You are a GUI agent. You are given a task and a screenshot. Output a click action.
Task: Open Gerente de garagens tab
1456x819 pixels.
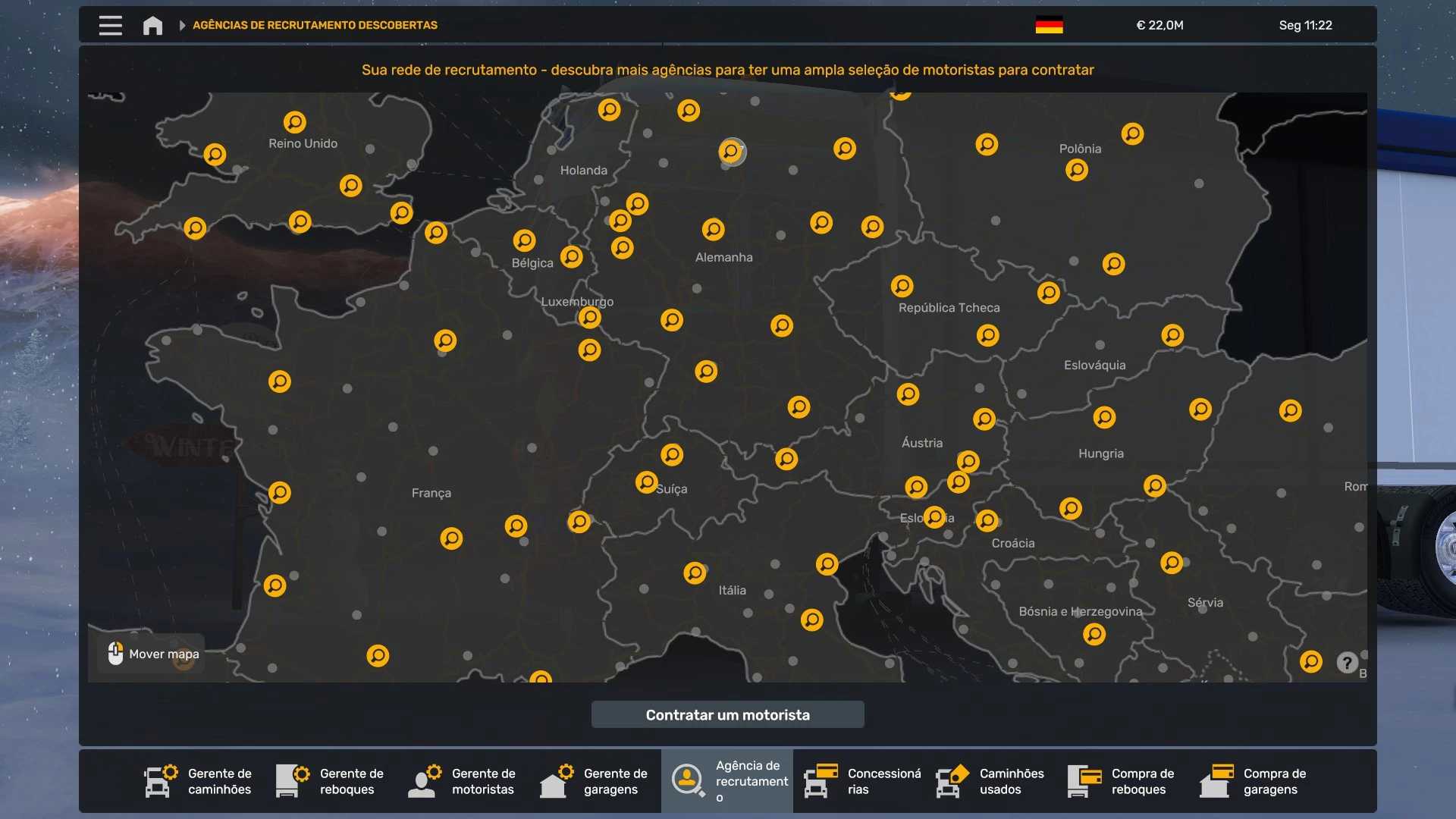595,781
